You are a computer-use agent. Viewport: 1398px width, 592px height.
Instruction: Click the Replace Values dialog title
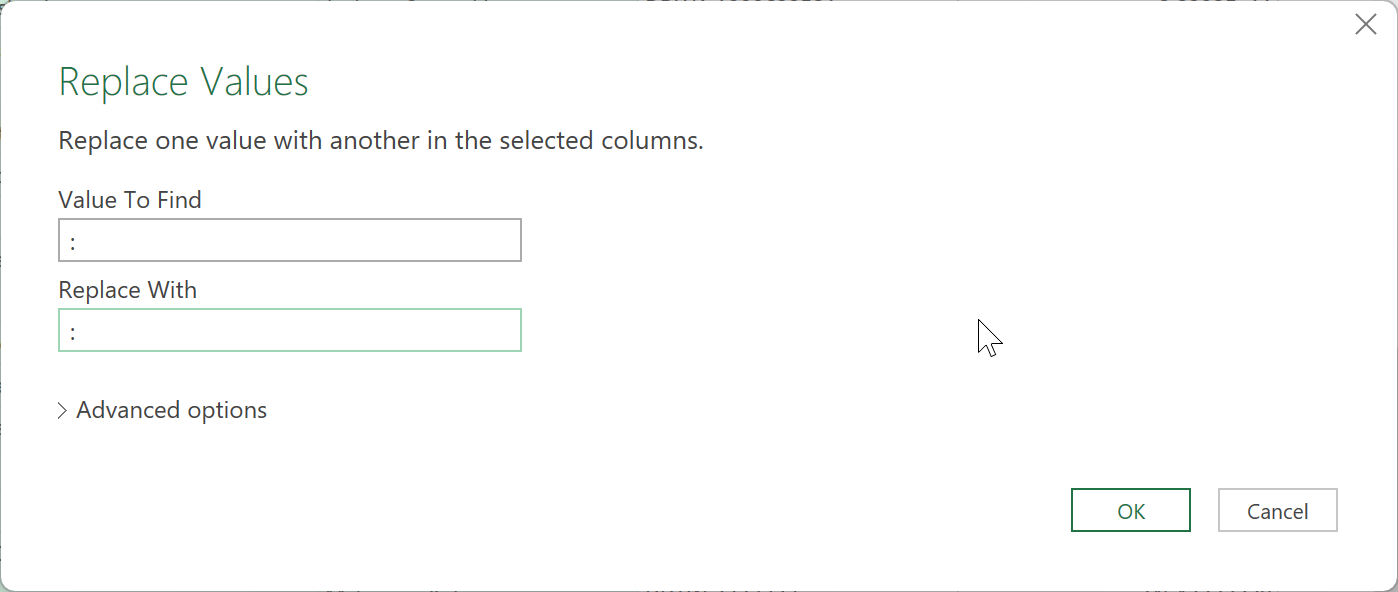coord(184,82)
